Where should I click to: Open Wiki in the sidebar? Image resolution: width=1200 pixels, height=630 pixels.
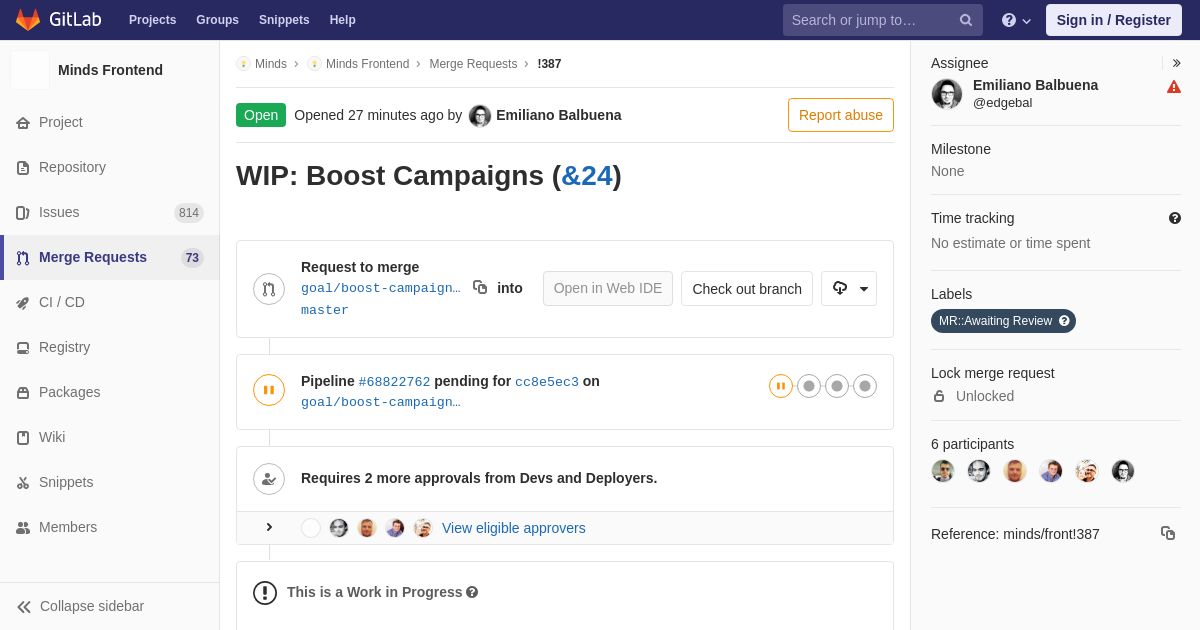(x=110, y=437)
